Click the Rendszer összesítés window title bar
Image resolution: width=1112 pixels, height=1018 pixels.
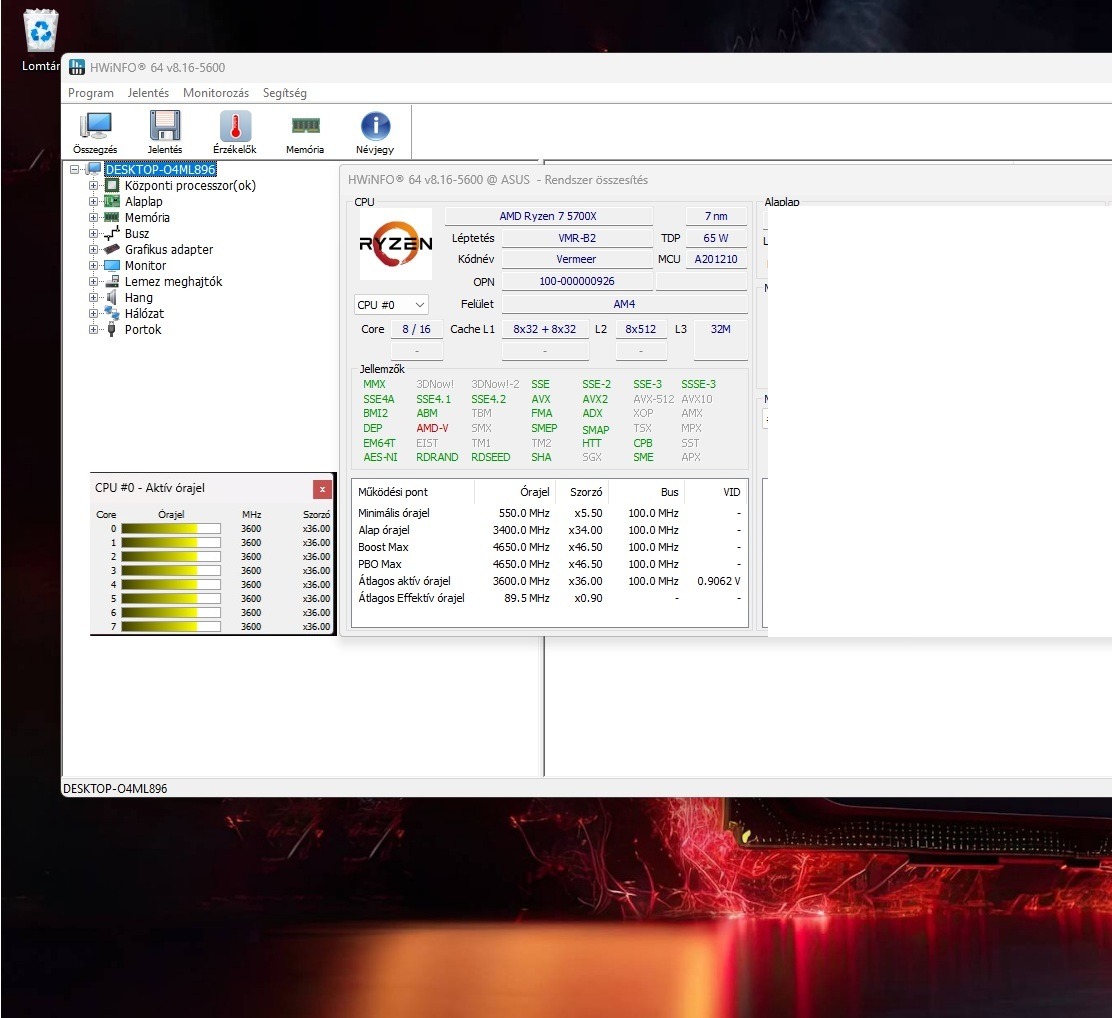point(725,180)
